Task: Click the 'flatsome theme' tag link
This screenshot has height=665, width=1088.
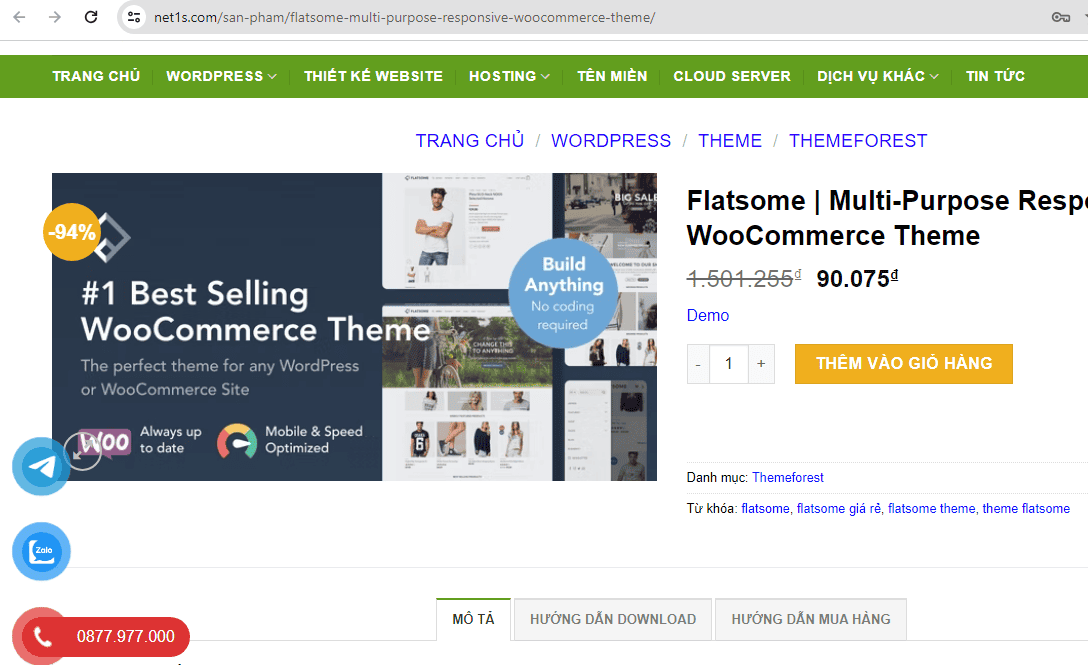Action: [931, 509]
